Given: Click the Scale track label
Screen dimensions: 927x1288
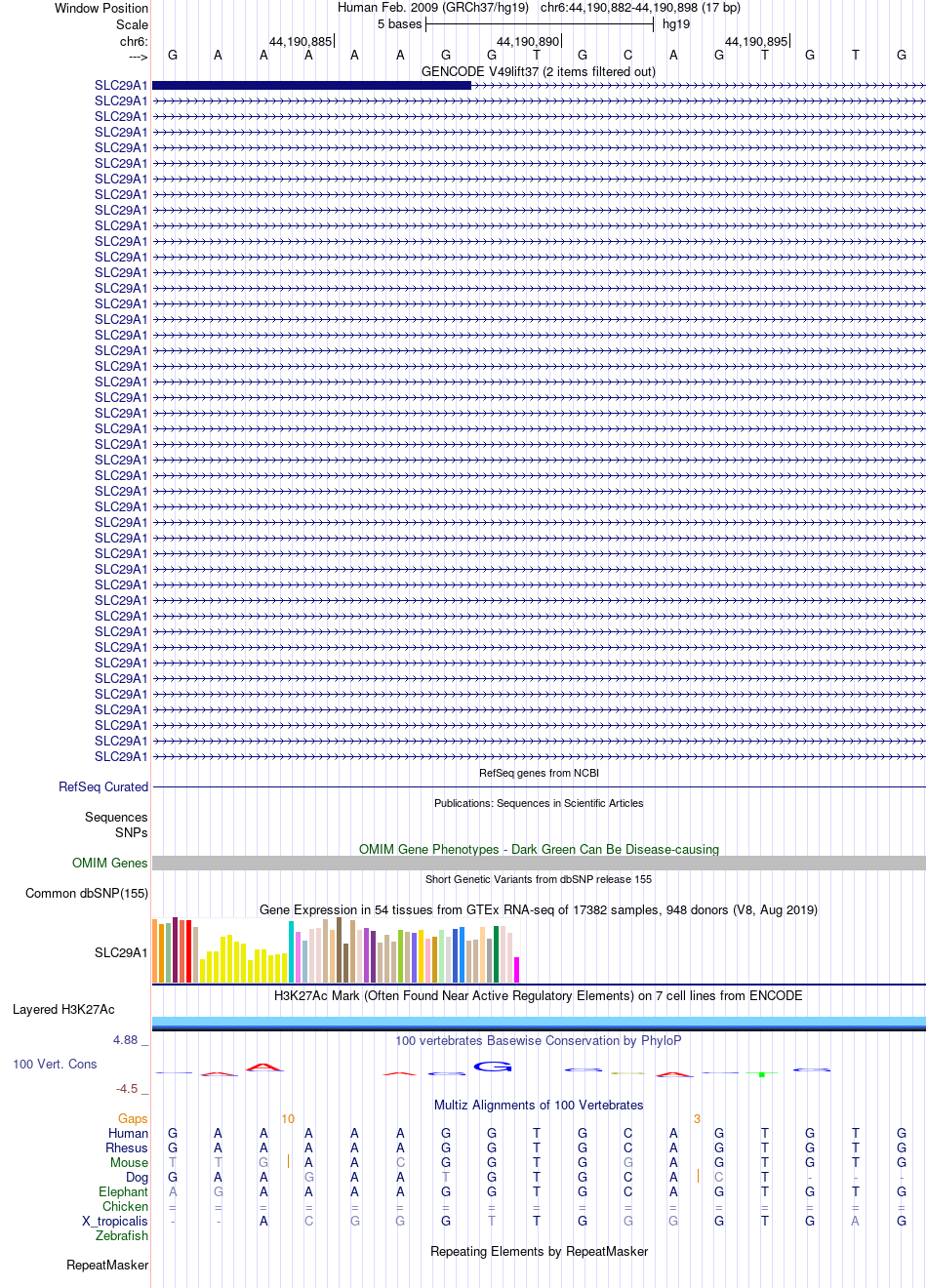Looking at the screenshot, I should (133, 24).
